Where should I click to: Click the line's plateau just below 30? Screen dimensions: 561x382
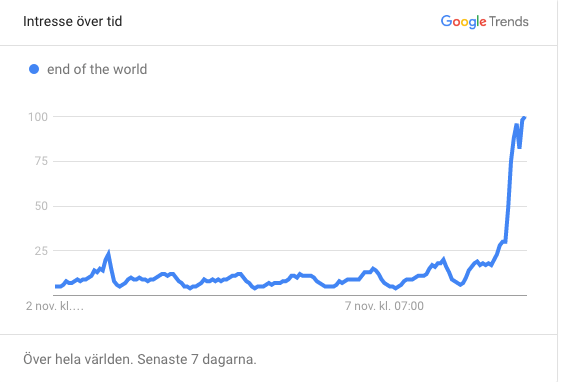[x=503, y=242]
